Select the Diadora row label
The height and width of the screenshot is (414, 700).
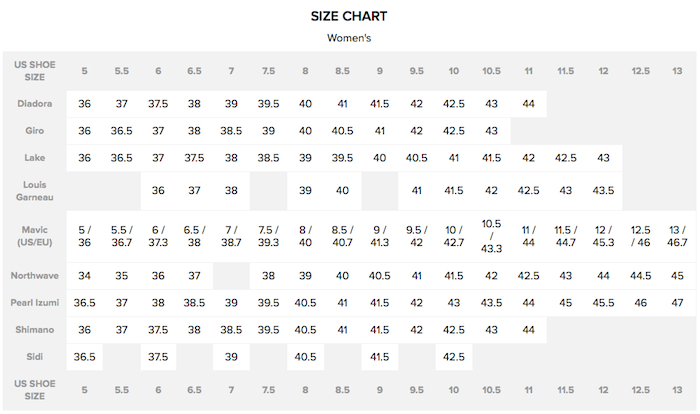[x=35, y=103]
